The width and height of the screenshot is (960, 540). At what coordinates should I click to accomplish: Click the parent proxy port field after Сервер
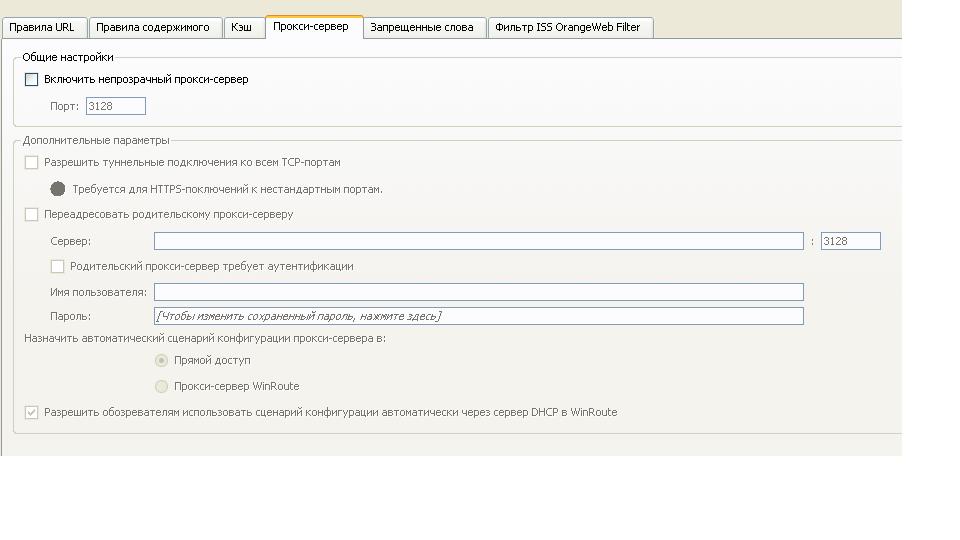coord(850,241)
